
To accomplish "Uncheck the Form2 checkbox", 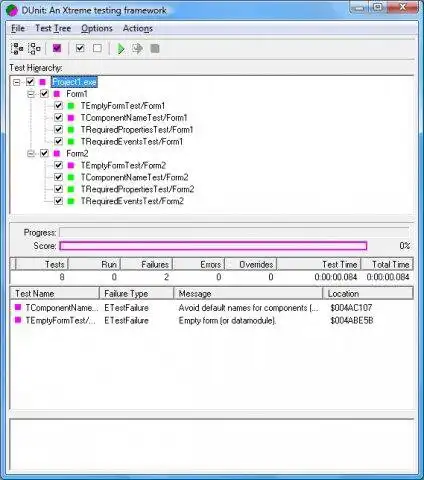I will (44, 153).
